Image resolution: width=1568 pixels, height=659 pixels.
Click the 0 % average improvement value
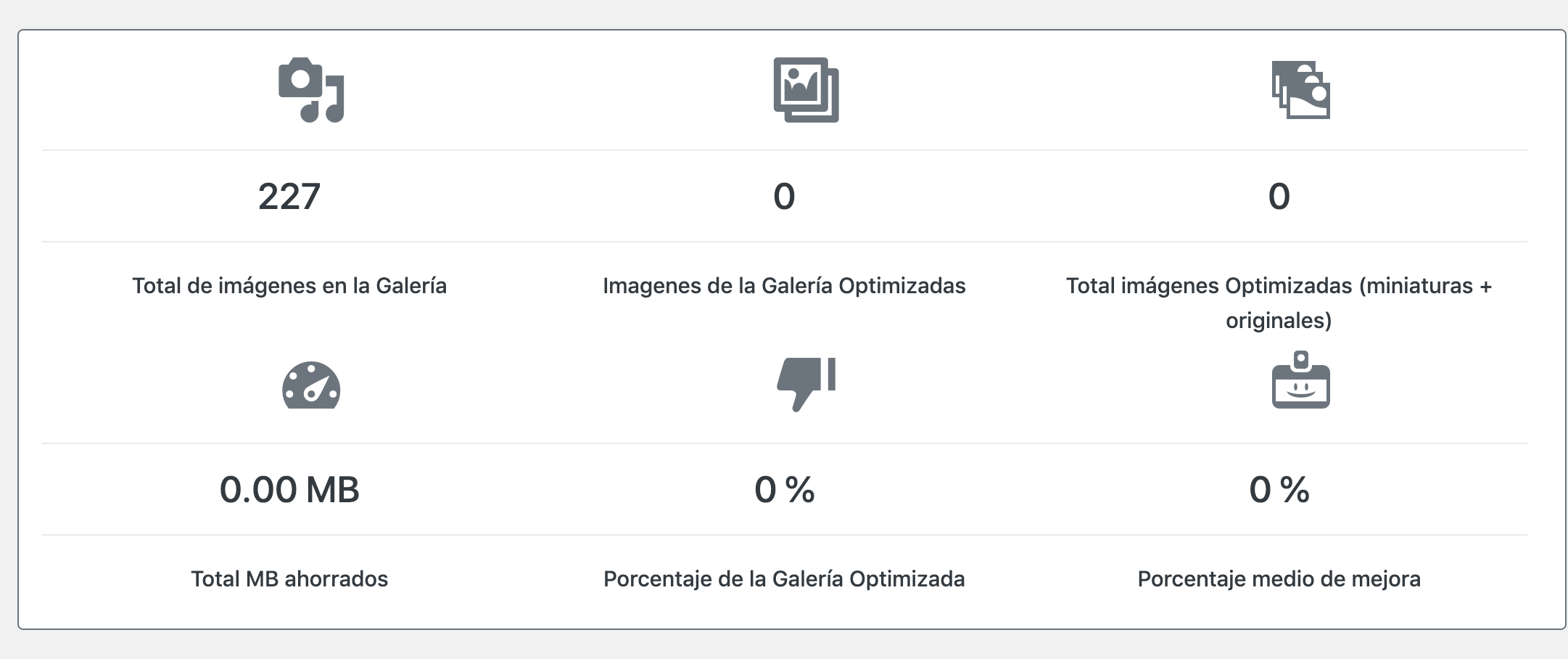pyautogui.click(x=1279, y=490)
